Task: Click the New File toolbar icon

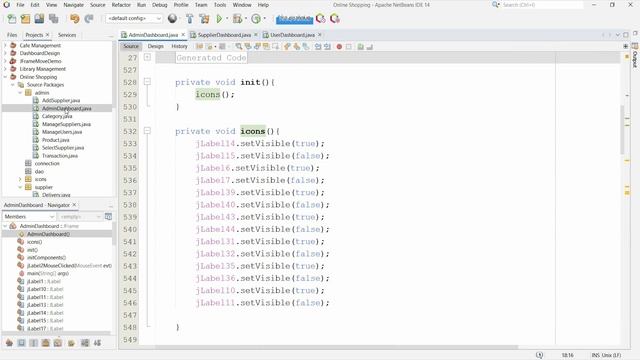Action: pos(12,19)
